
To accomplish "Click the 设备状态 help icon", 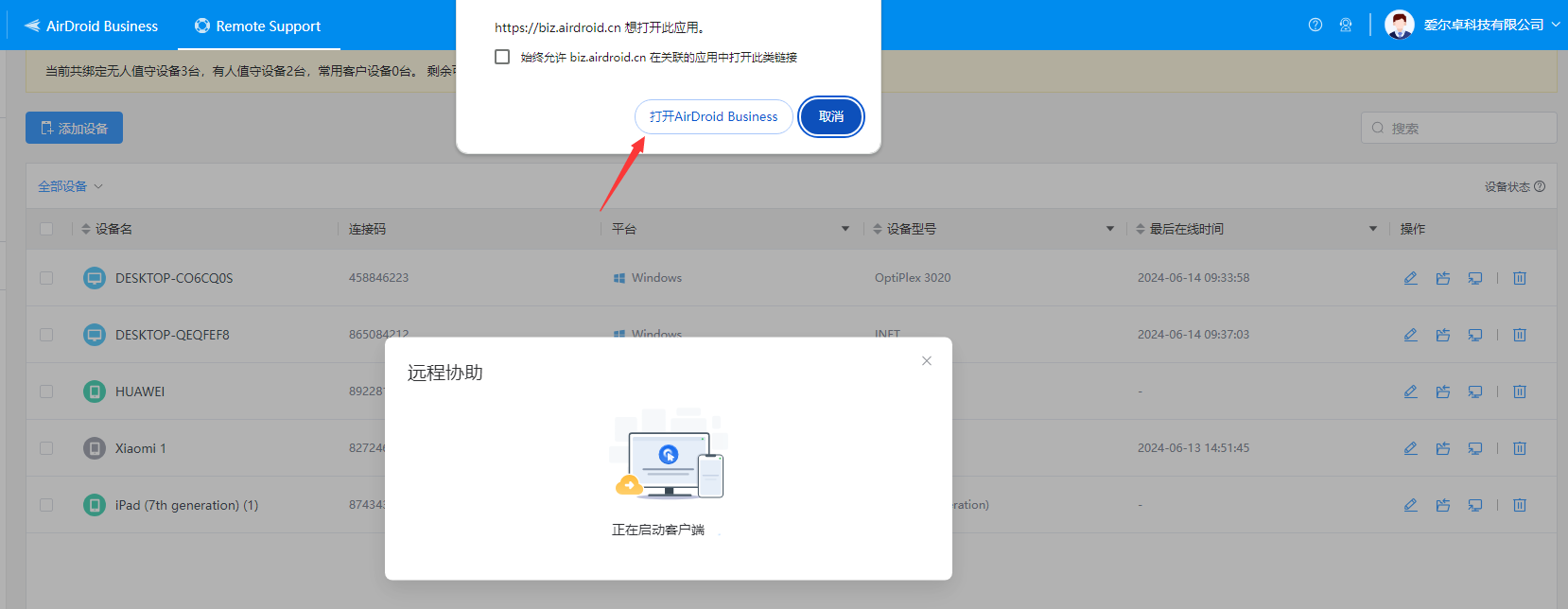I will 1540,186.
